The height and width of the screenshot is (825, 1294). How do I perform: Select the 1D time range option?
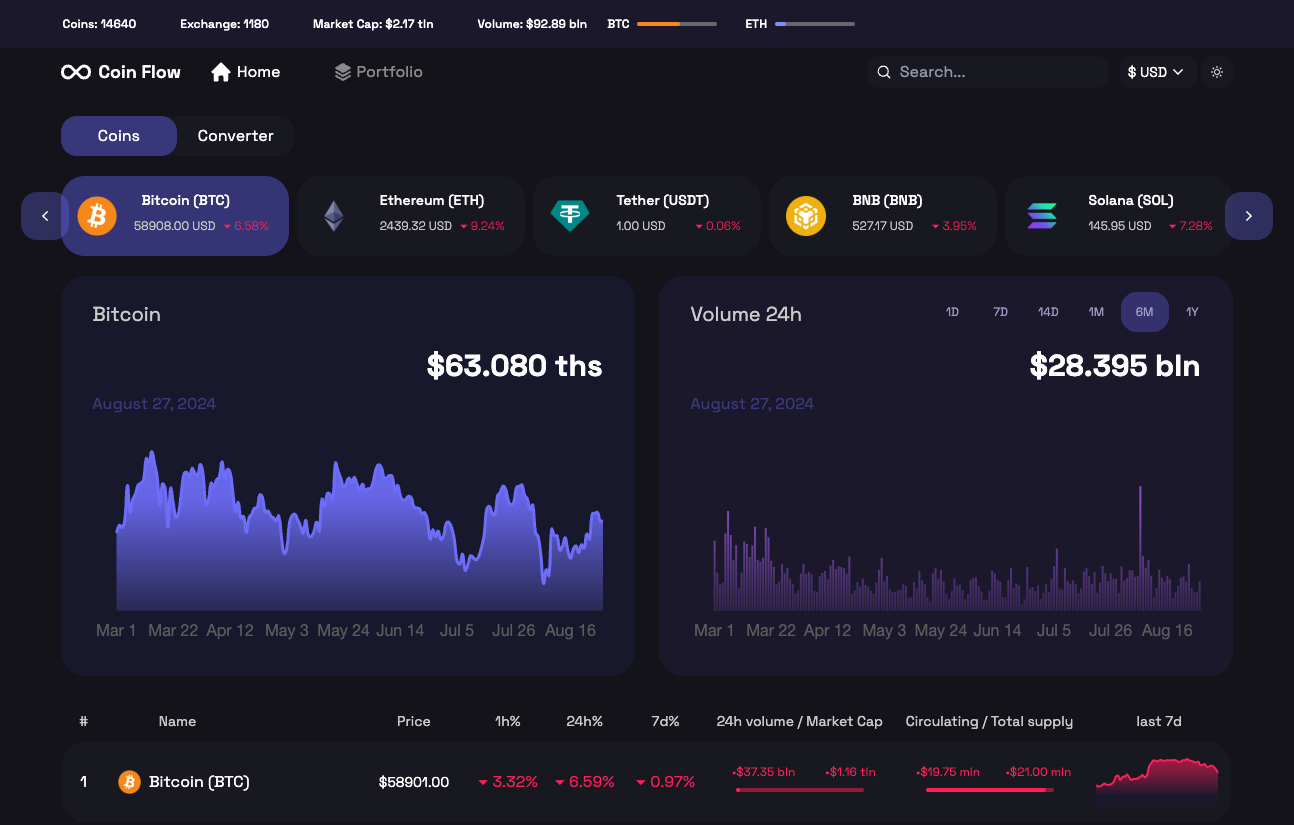pos(952,312)
